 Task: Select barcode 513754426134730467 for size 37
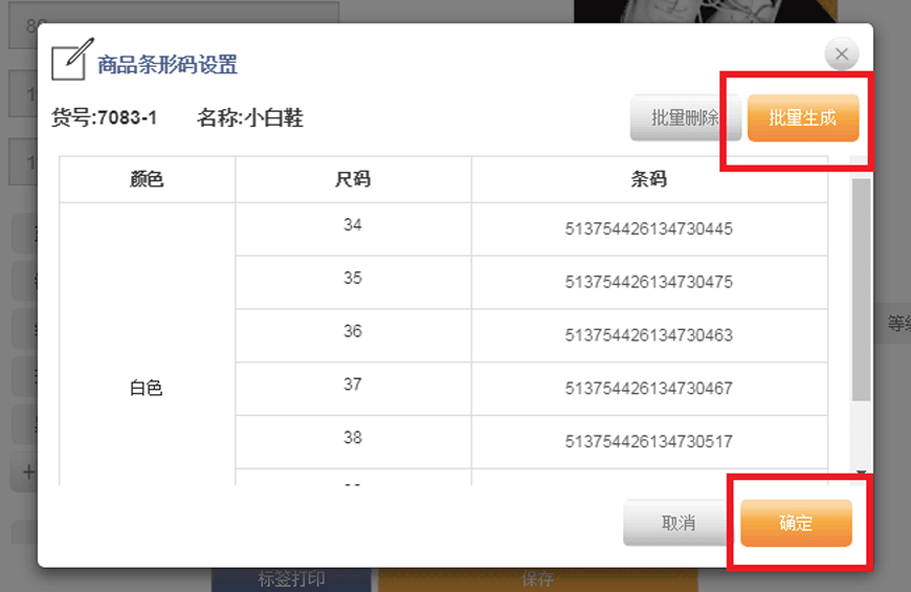(649, 388)
